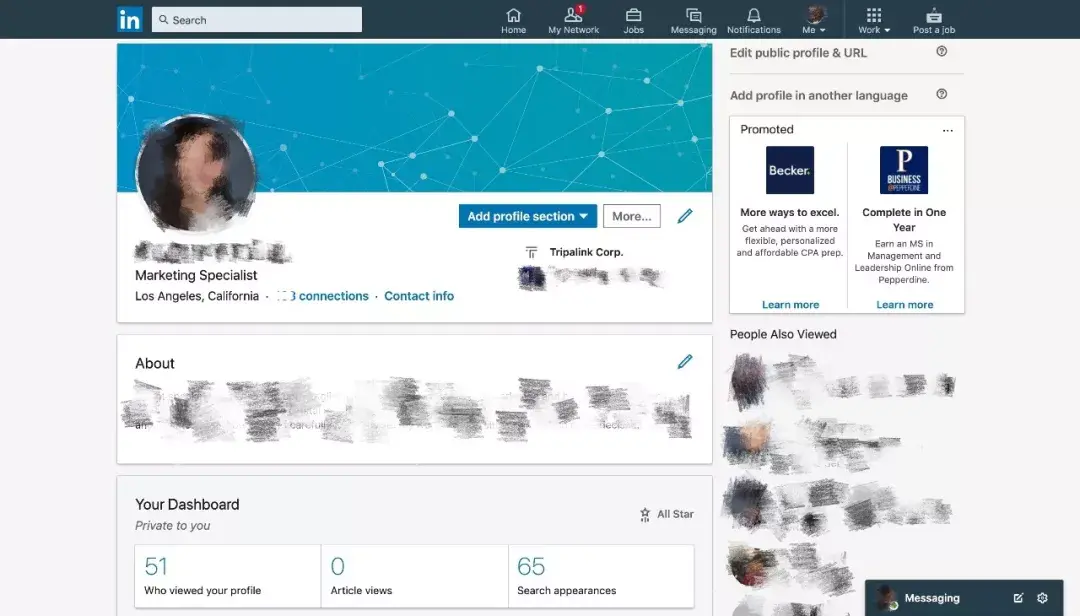Open the Promoted ads options menu
The height and width of the screenshot is (616, 1080).
tap(948, 129)
